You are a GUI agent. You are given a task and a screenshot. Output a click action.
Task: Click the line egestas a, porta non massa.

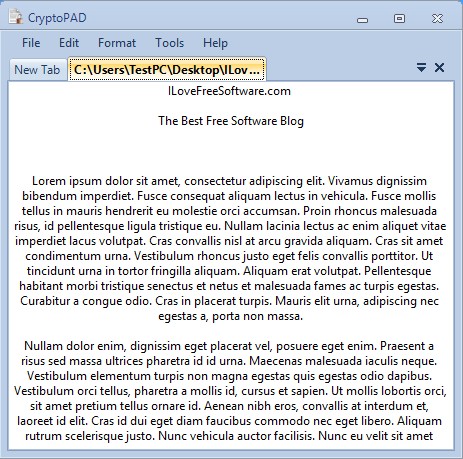tap(231, 316)
